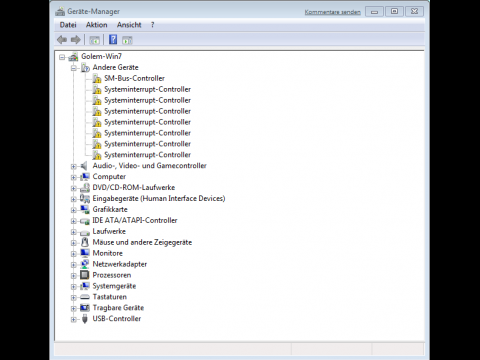Expand Mäuse und andere Zeigegeräte
Image resolution: width=480 pixels, height=360 pixels.
tap(74, 243)
